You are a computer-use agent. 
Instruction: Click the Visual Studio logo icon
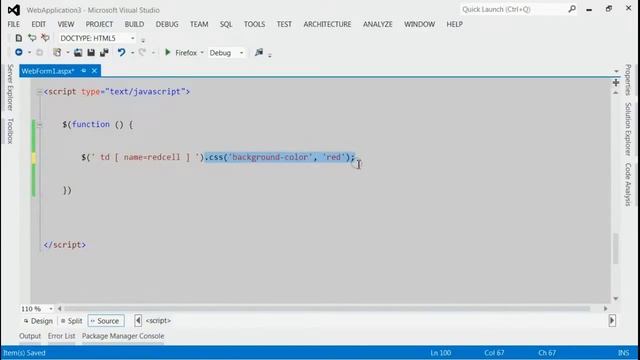pyautogui.click(x=14, y=10)
